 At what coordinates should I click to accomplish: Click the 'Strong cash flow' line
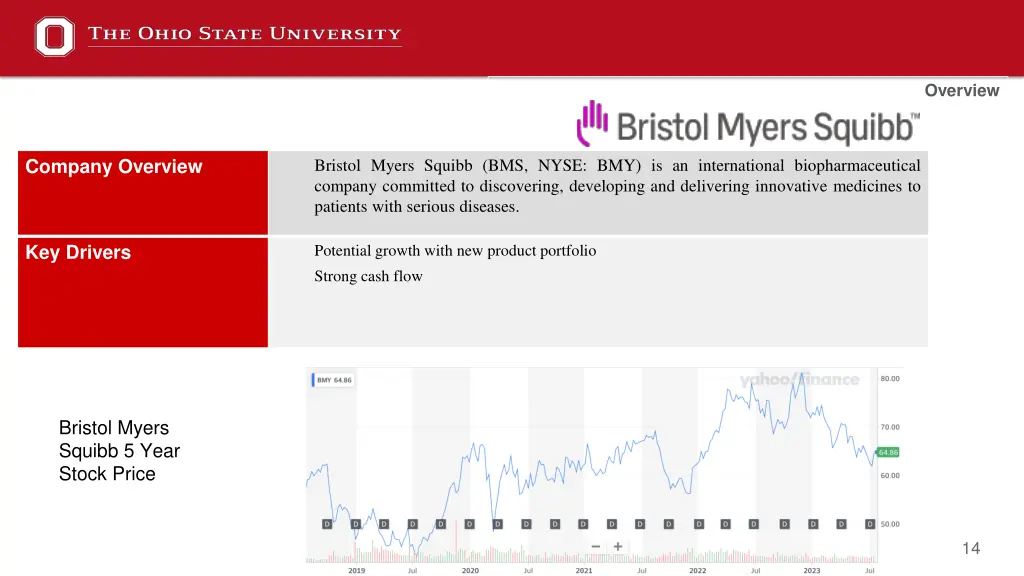pyautogui.click(x=368, y=276)
